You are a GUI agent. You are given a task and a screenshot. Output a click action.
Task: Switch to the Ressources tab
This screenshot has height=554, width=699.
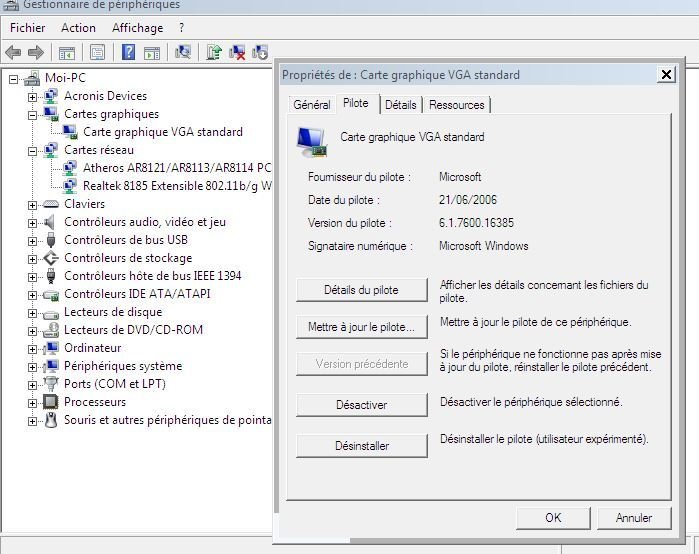tap(456, 105)
